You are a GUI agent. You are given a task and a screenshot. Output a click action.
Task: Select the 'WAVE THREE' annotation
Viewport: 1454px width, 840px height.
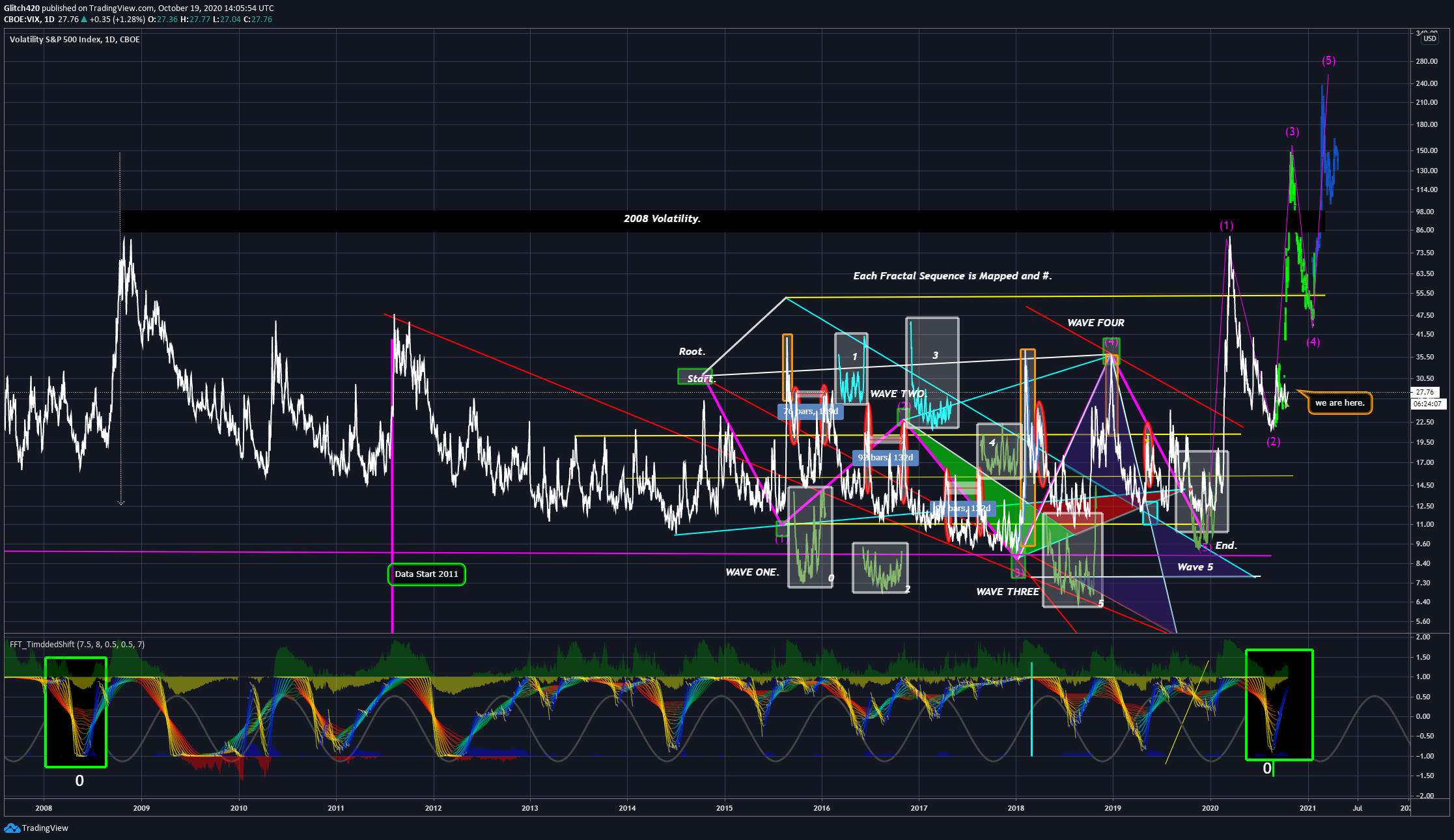point(1007,592)
